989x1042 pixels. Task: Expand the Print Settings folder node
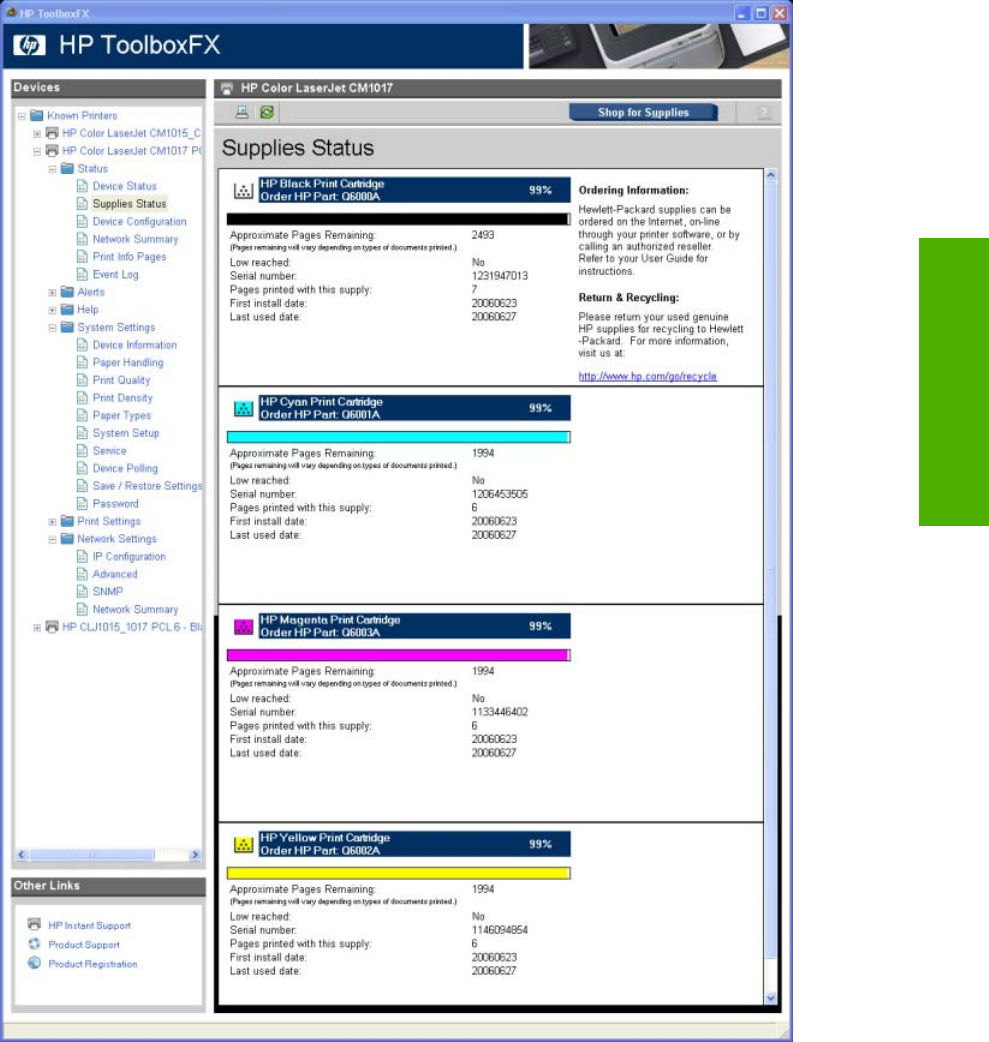tap(53, 522)
